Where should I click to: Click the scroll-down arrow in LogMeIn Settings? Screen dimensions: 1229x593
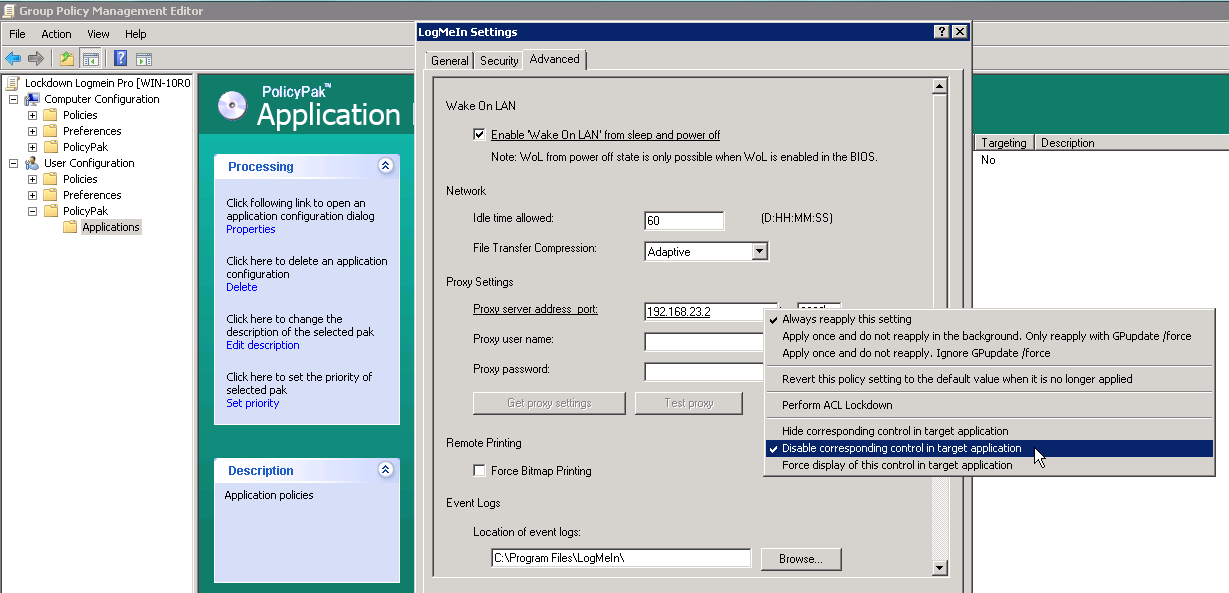(939, 568)
